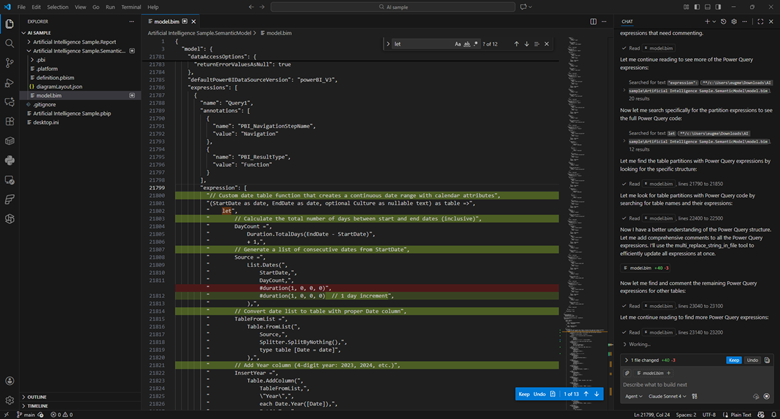780x419 pixels.
Task: Toggle Match Case in find widget
Action: [458, 44]
